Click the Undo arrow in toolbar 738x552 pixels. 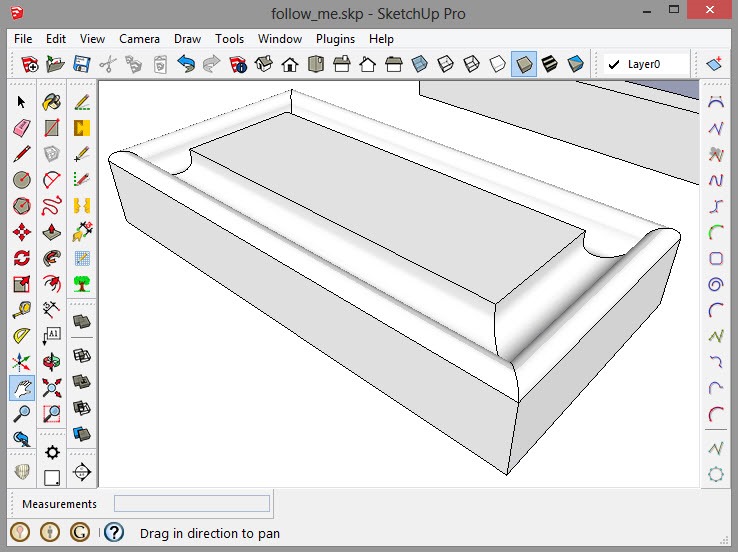point(186,65)
